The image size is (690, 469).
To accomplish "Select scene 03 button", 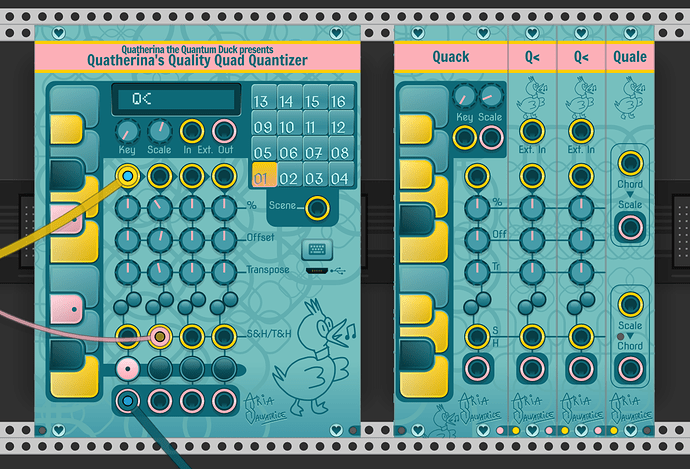I will [315, 175].
